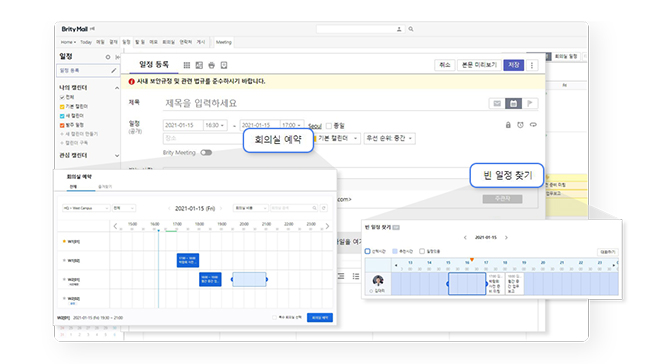Toggle the 선택시간 checkbox in 빈 일정 찾기
Viewport: 646px width, 364px height.
point(367,251)
